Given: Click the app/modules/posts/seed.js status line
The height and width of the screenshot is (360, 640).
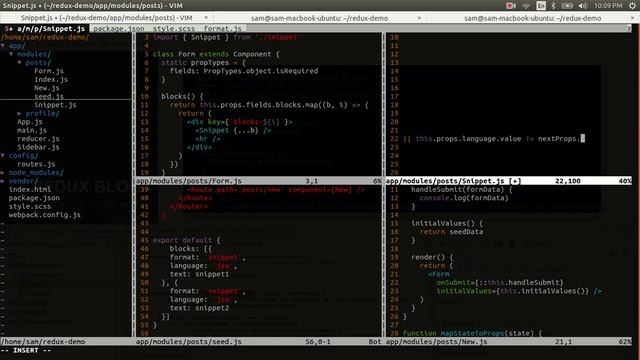Looking at the screenshot, I should coord(259,342).
